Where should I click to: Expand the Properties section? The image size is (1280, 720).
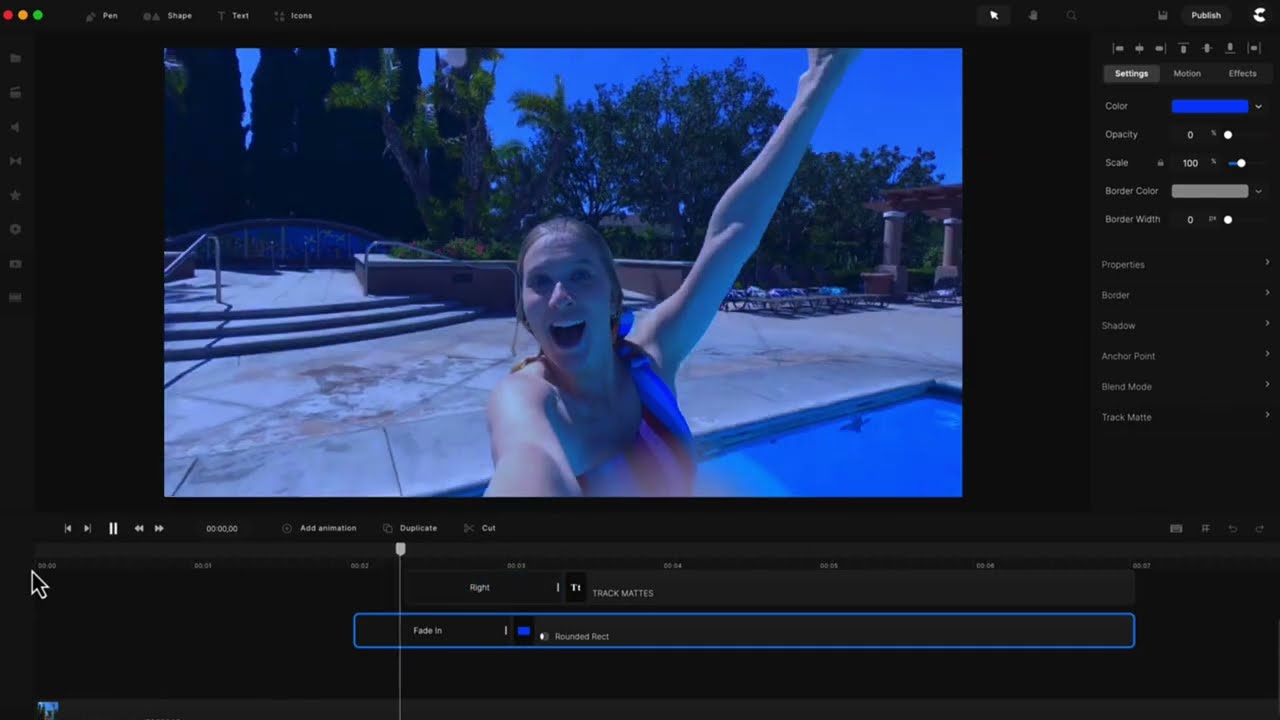point(1185,264)
